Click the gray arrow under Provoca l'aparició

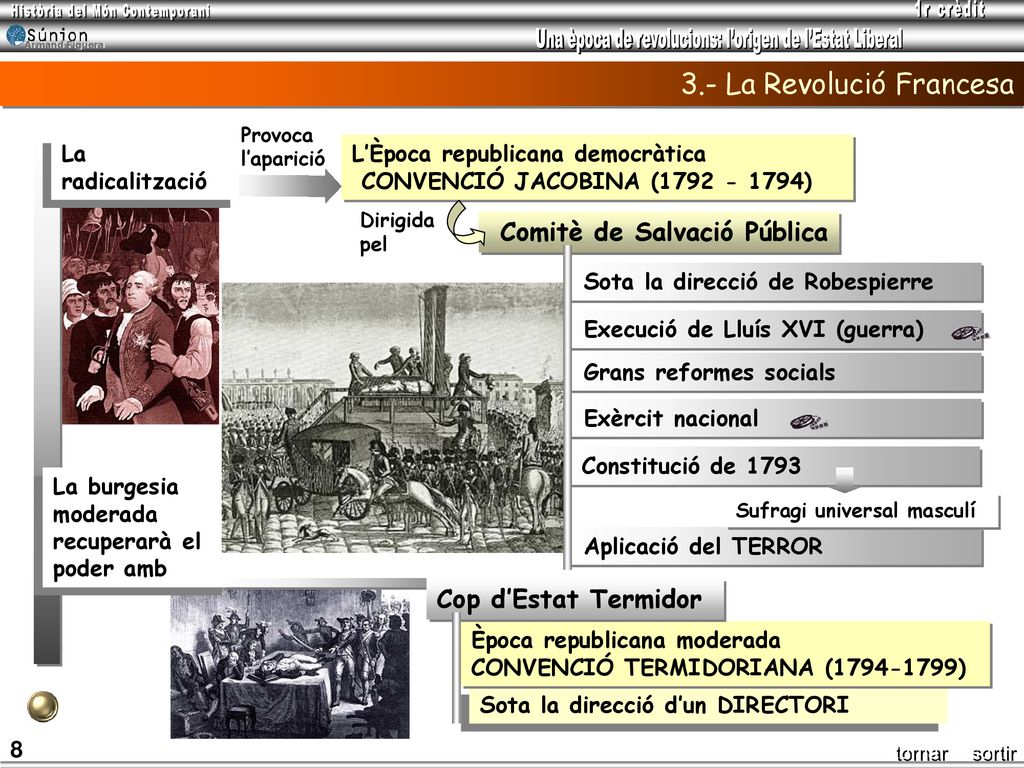click(x=289, y=186)
